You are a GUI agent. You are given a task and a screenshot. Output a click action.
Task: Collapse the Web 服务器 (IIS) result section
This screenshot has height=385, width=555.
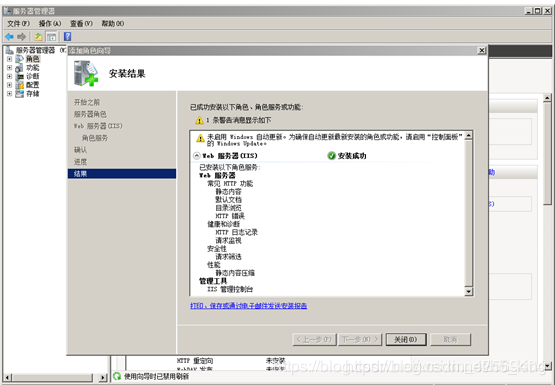tap(197, 156)
